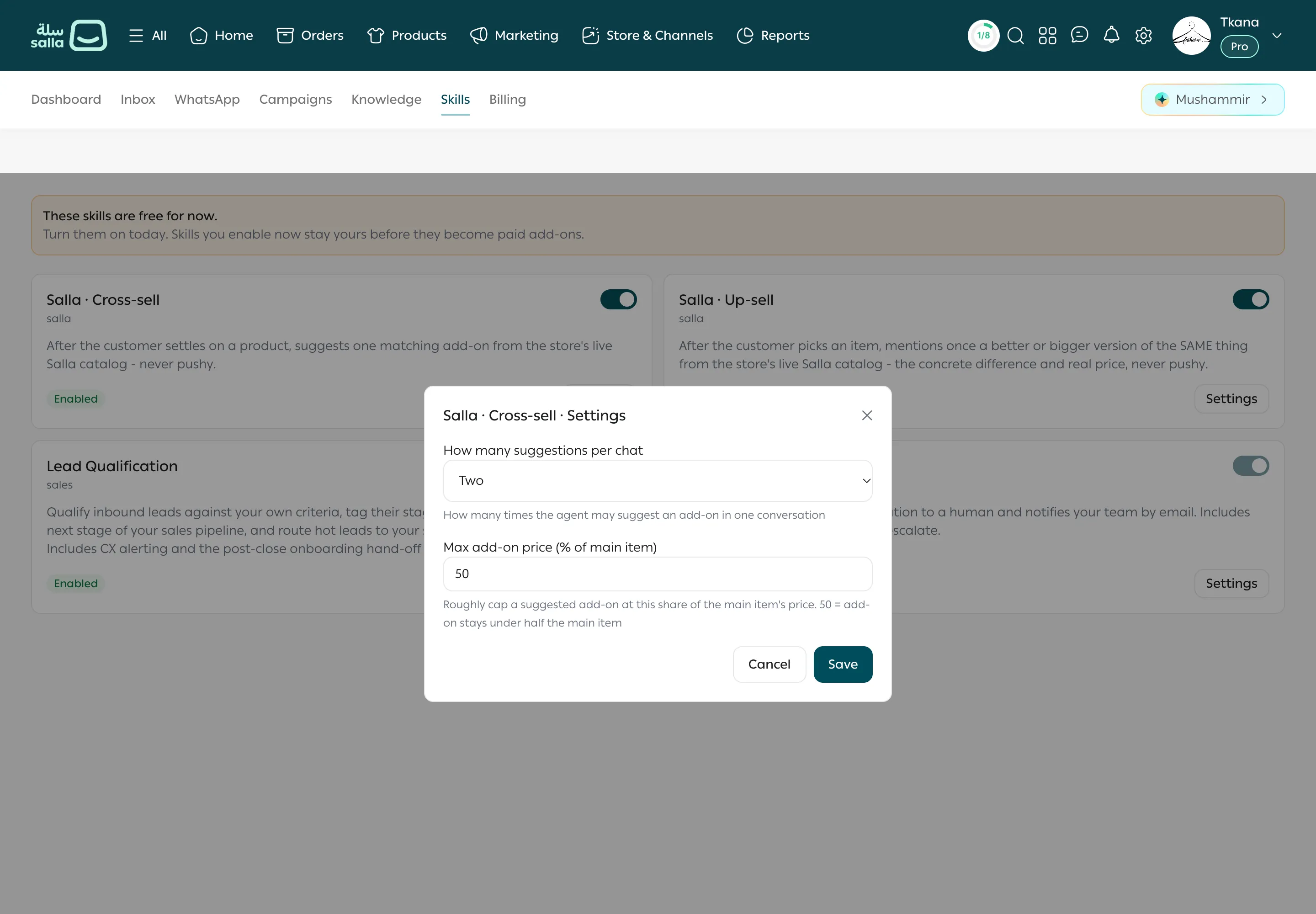Open the Orders menu
The image size is (1316, 914).
[310, 36]
